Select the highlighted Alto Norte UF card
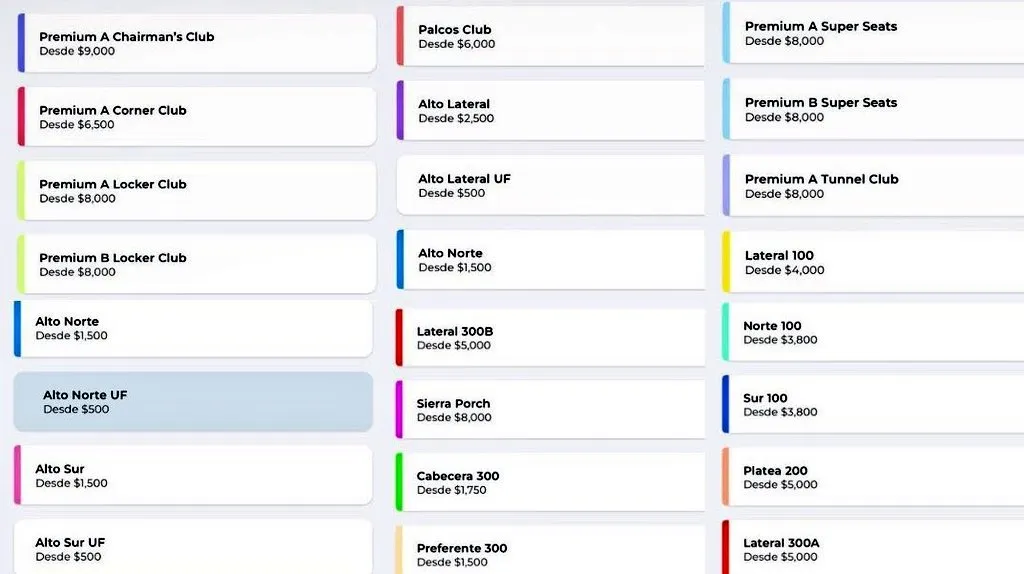The width and height of the screenshot is (1024, 574). pyautogui.click(x=193, y=402)
